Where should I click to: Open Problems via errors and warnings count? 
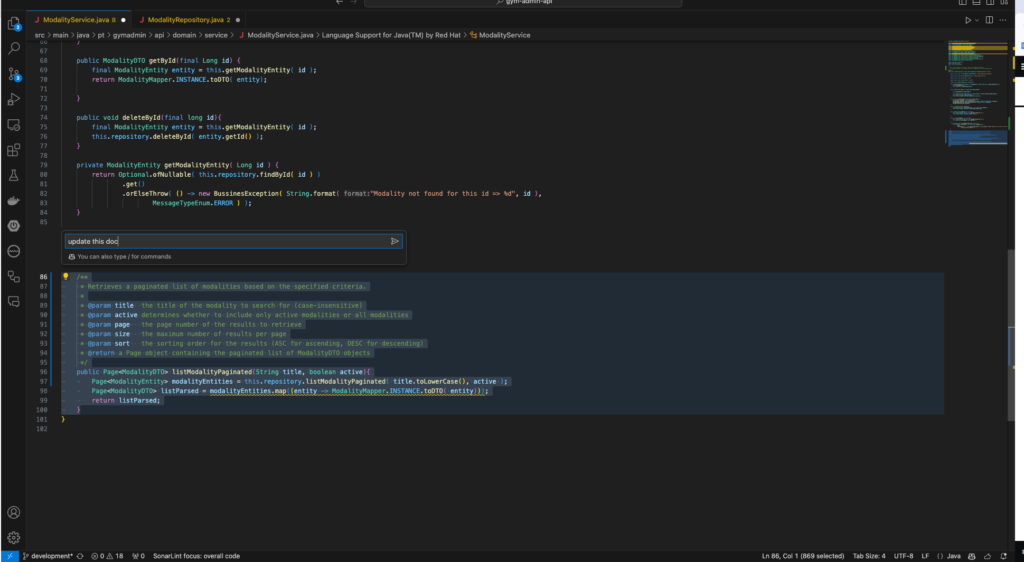(107, 556)
